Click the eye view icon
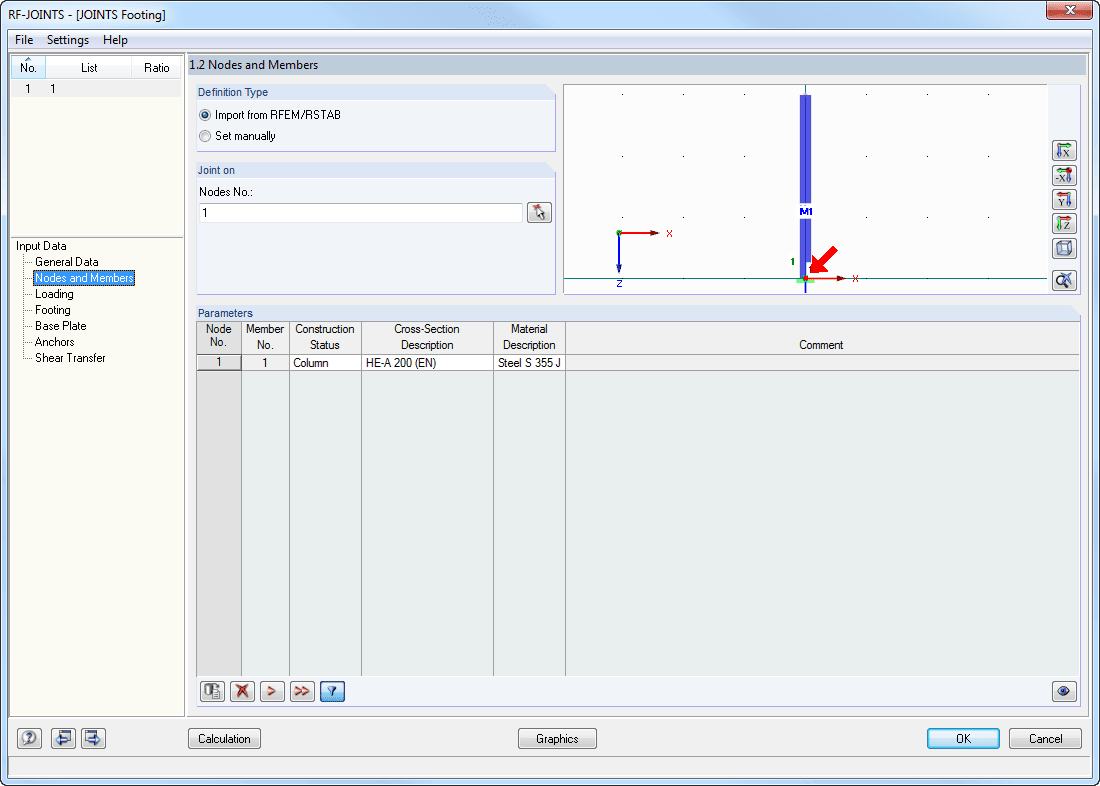This screenshot has width=1100, height=786. 1064,692
